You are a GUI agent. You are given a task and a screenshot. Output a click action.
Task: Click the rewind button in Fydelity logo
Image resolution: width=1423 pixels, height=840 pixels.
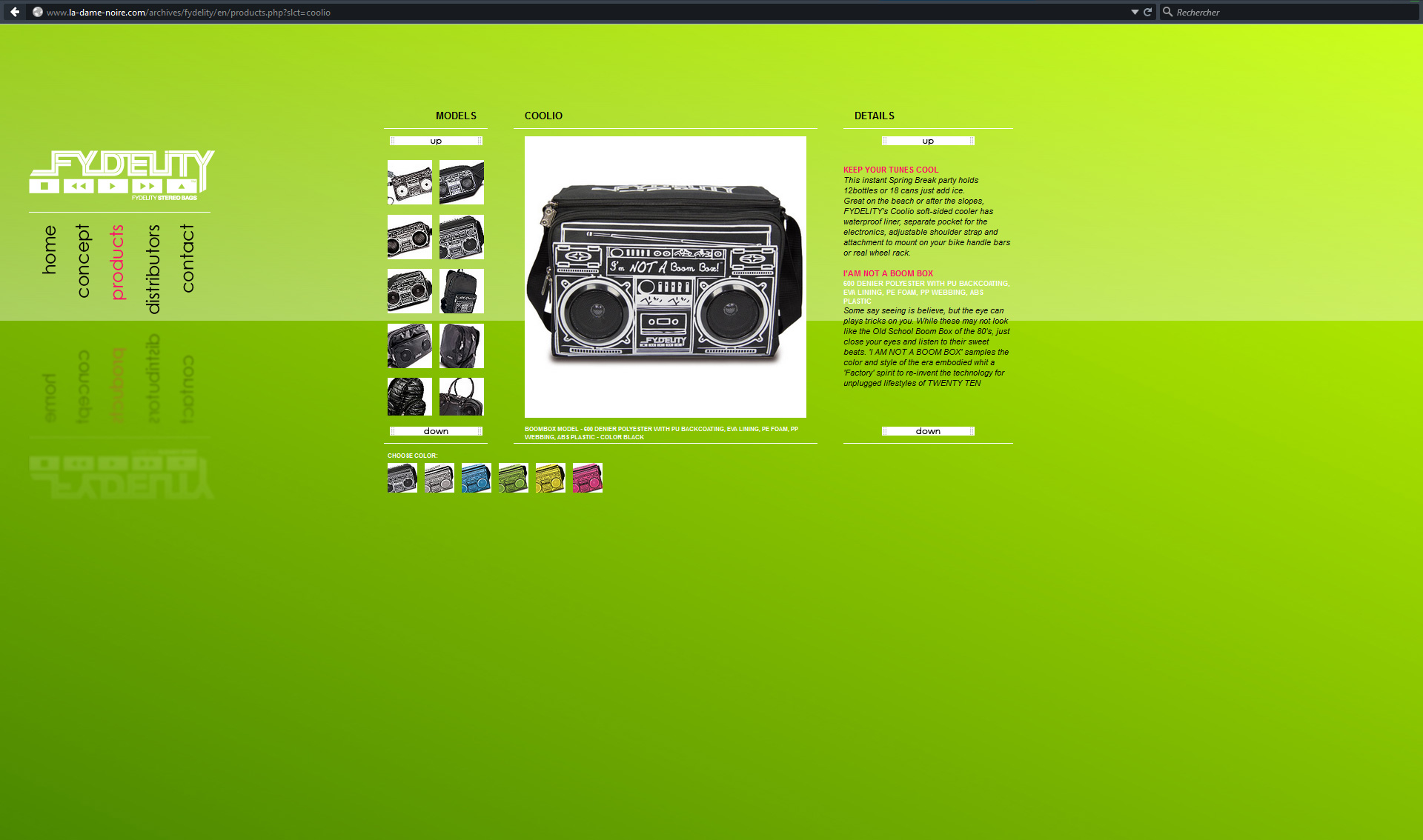[x=79, y=186]
